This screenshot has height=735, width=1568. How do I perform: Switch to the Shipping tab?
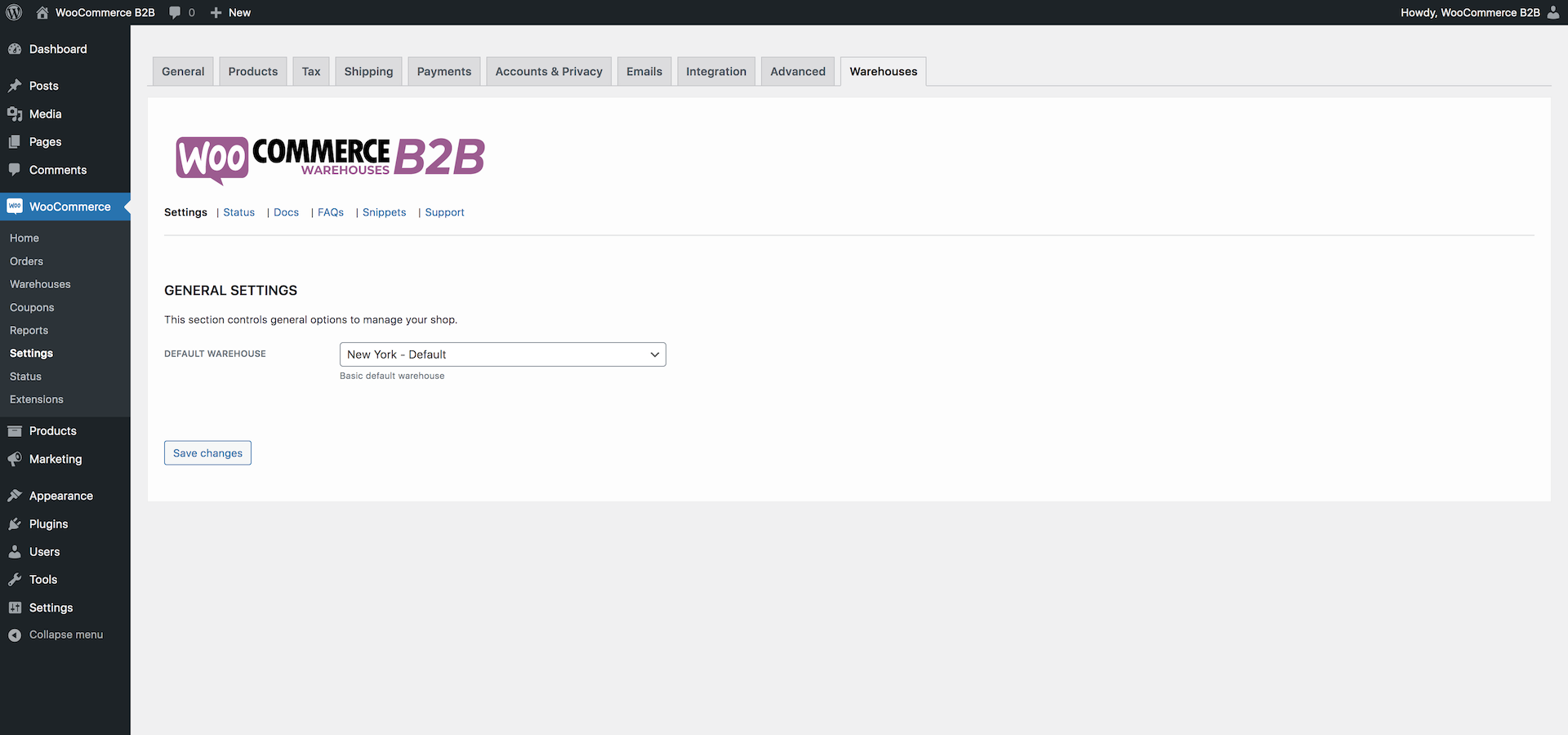click(368, 71)
